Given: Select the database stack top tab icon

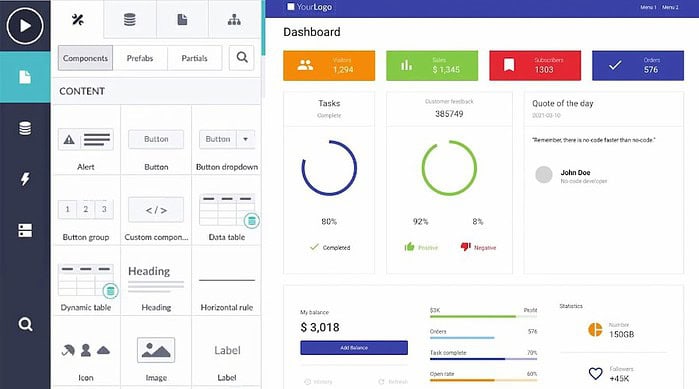Looking at the screenshot, I should tap(130, 20).
